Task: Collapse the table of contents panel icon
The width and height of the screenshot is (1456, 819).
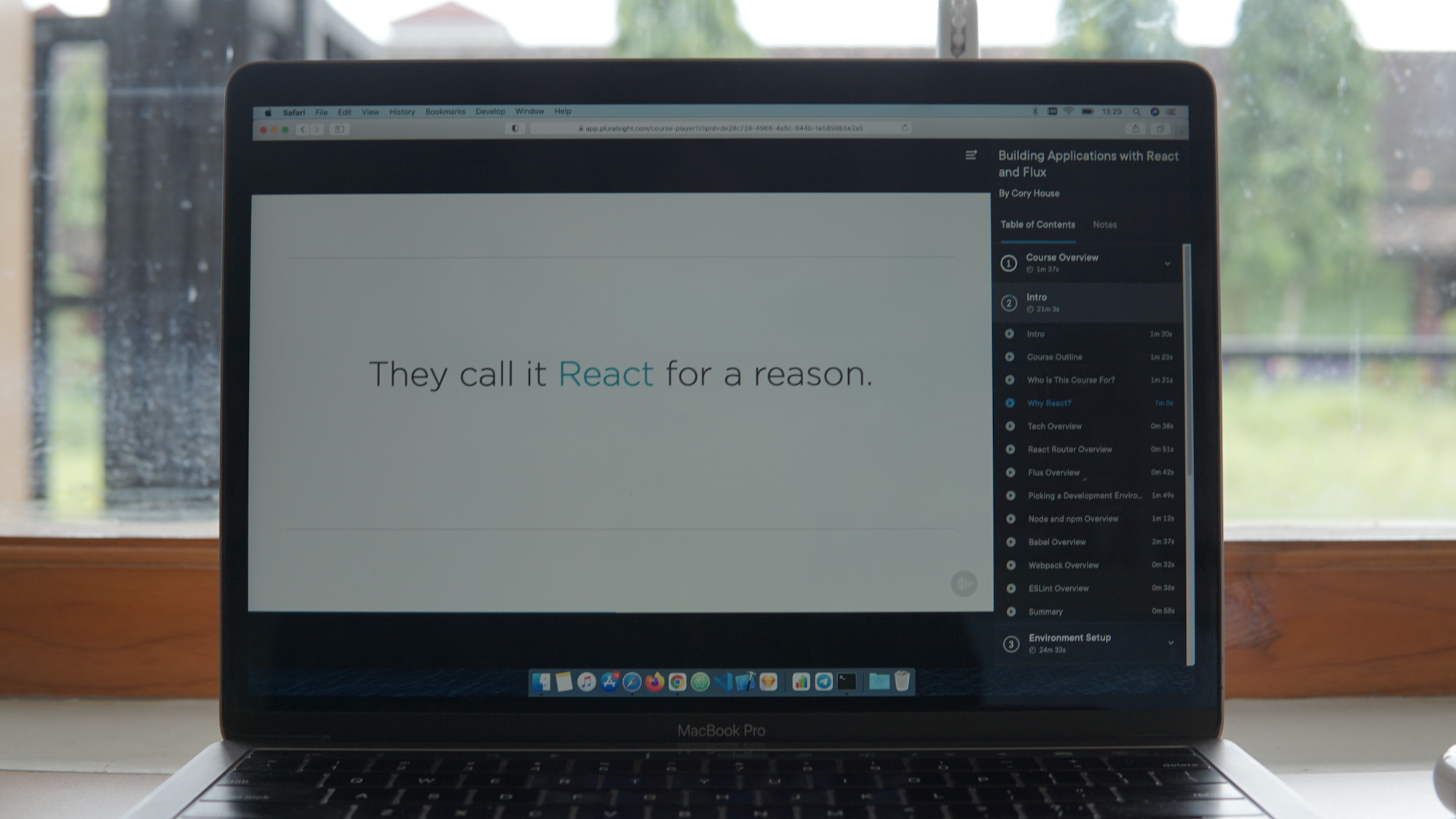Action: (x=970, y=155)
